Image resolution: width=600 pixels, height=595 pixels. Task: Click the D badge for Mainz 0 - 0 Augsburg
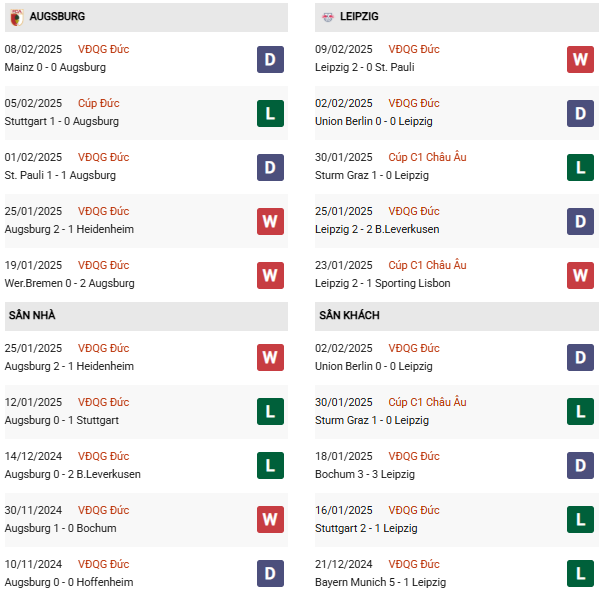pyautogui.click(x=270, y=59)
